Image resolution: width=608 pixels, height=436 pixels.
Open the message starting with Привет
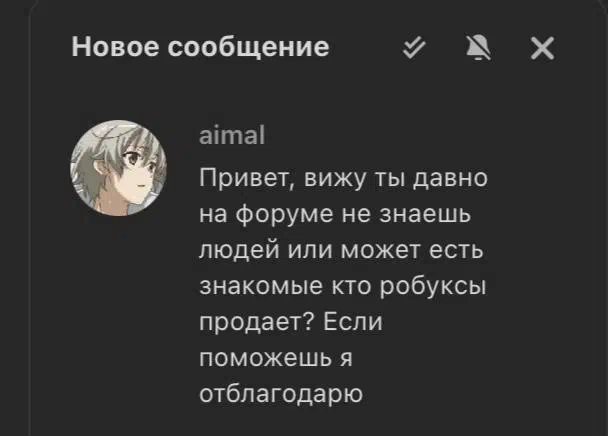pos(343,286)
